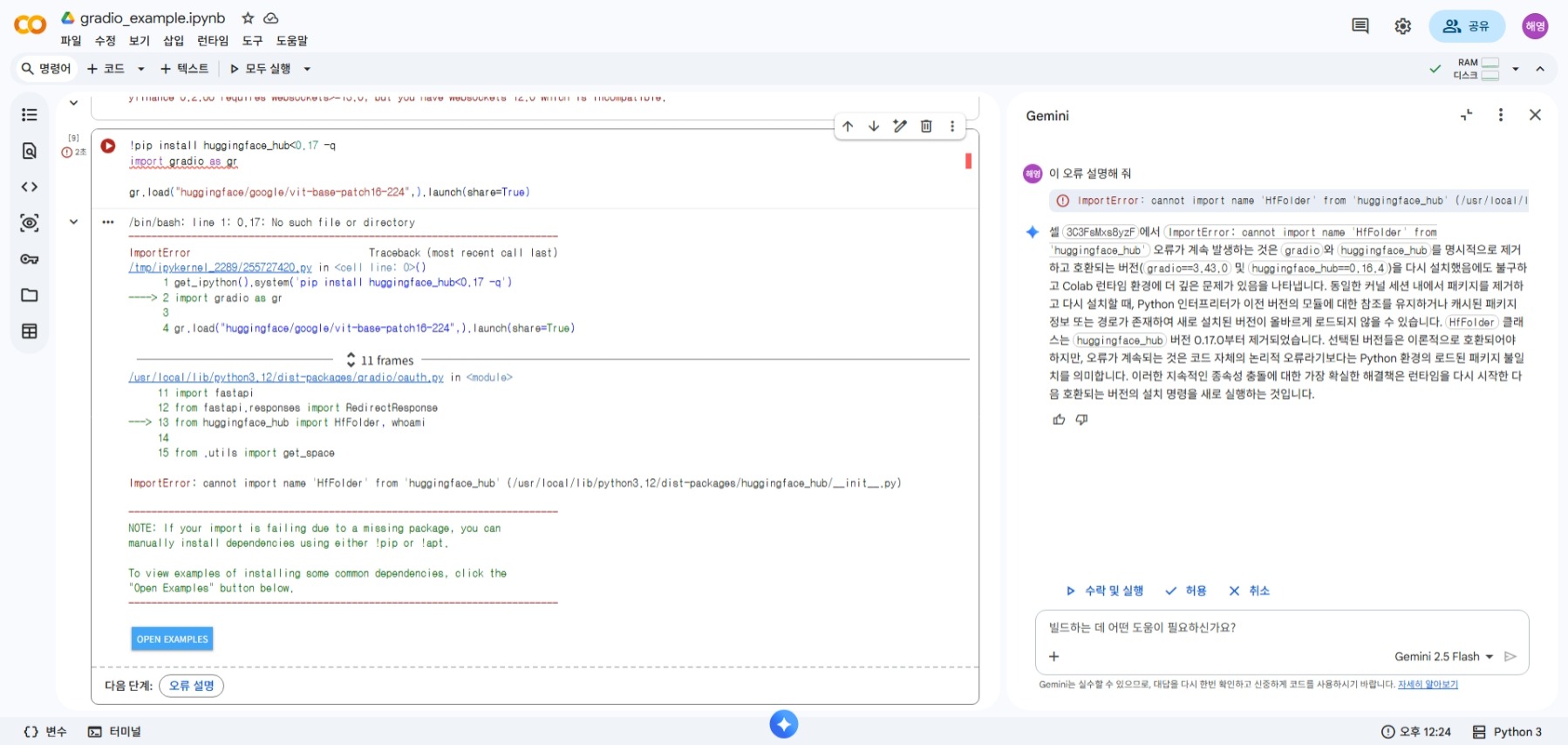Open the find and replace sidebar icon
The image size is (1568, 745).
coord(30,151)
